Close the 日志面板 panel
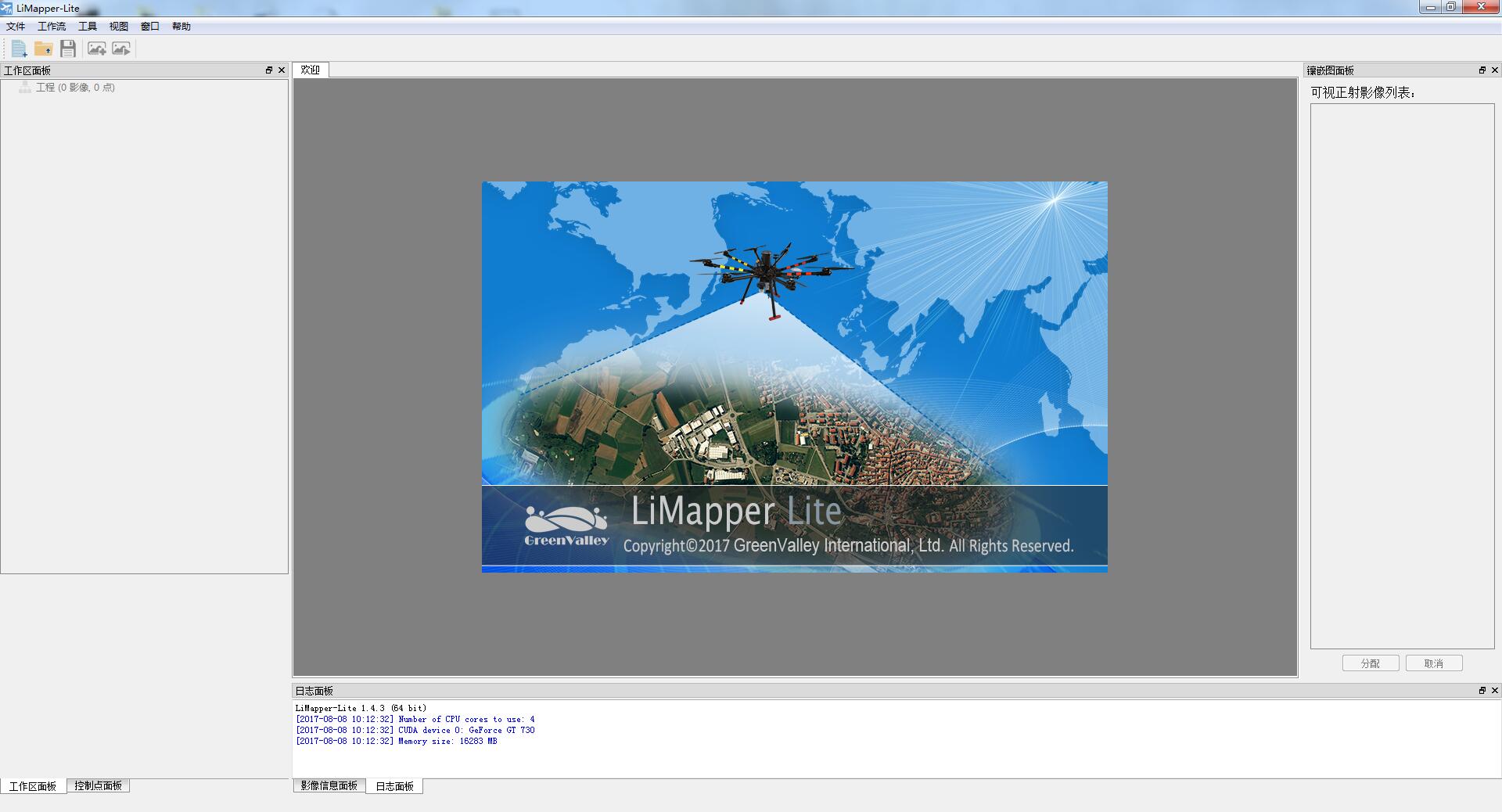 [1495, 691]
